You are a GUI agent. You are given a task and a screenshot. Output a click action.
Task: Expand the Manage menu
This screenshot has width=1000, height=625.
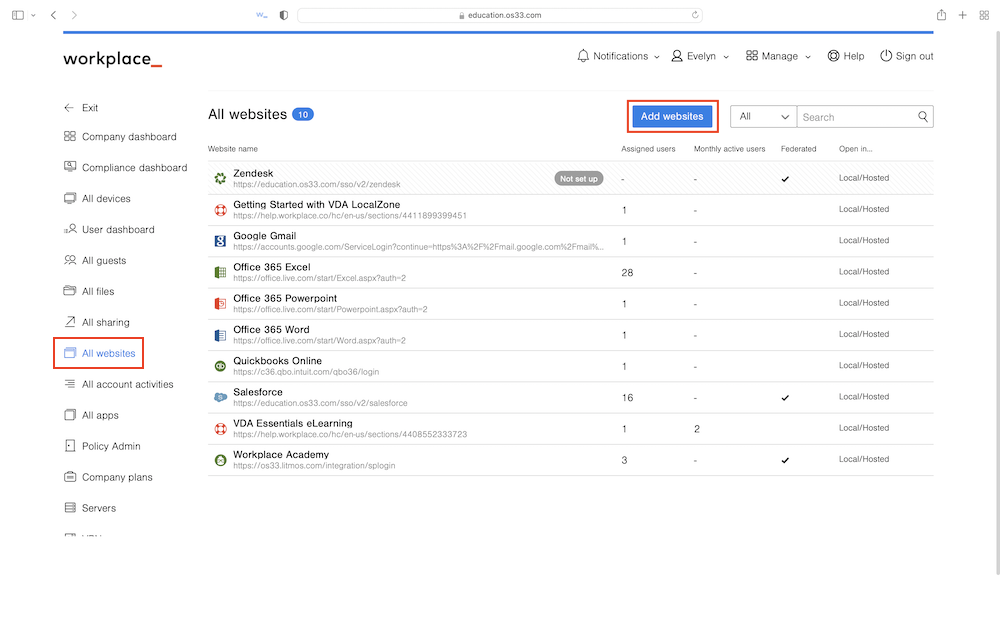click(x=807, y=57)
